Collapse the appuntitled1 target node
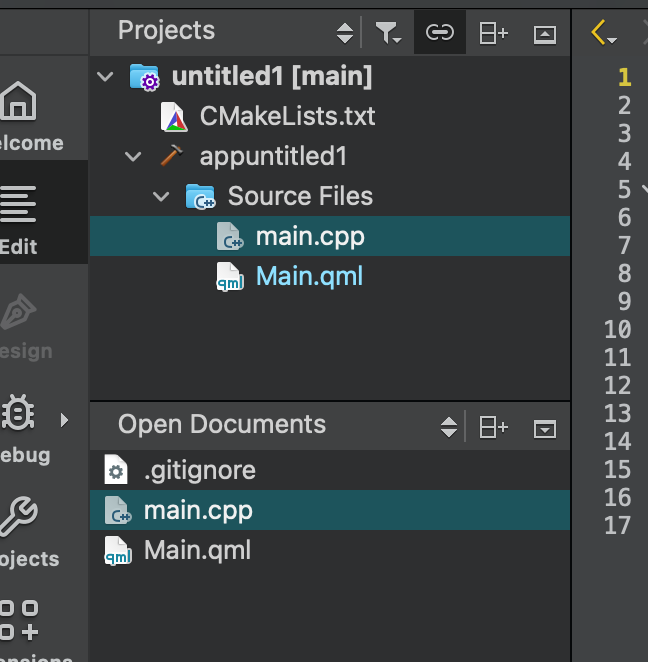This screenshot has width=648, height=662. (x=133, y=157)
